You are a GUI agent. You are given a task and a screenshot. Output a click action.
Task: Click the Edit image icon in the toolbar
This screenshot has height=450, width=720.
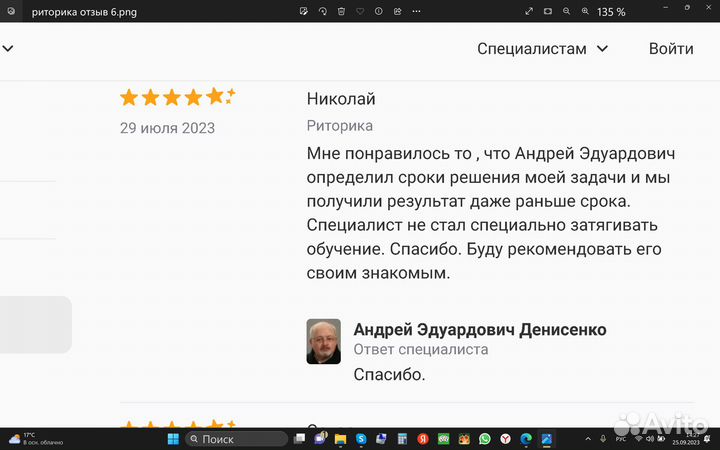[x=303, y=11]
